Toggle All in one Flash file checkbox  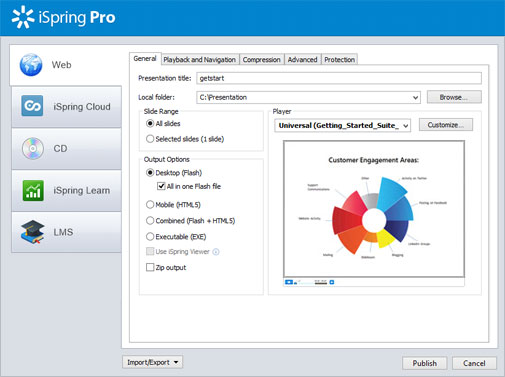(161, 186)
